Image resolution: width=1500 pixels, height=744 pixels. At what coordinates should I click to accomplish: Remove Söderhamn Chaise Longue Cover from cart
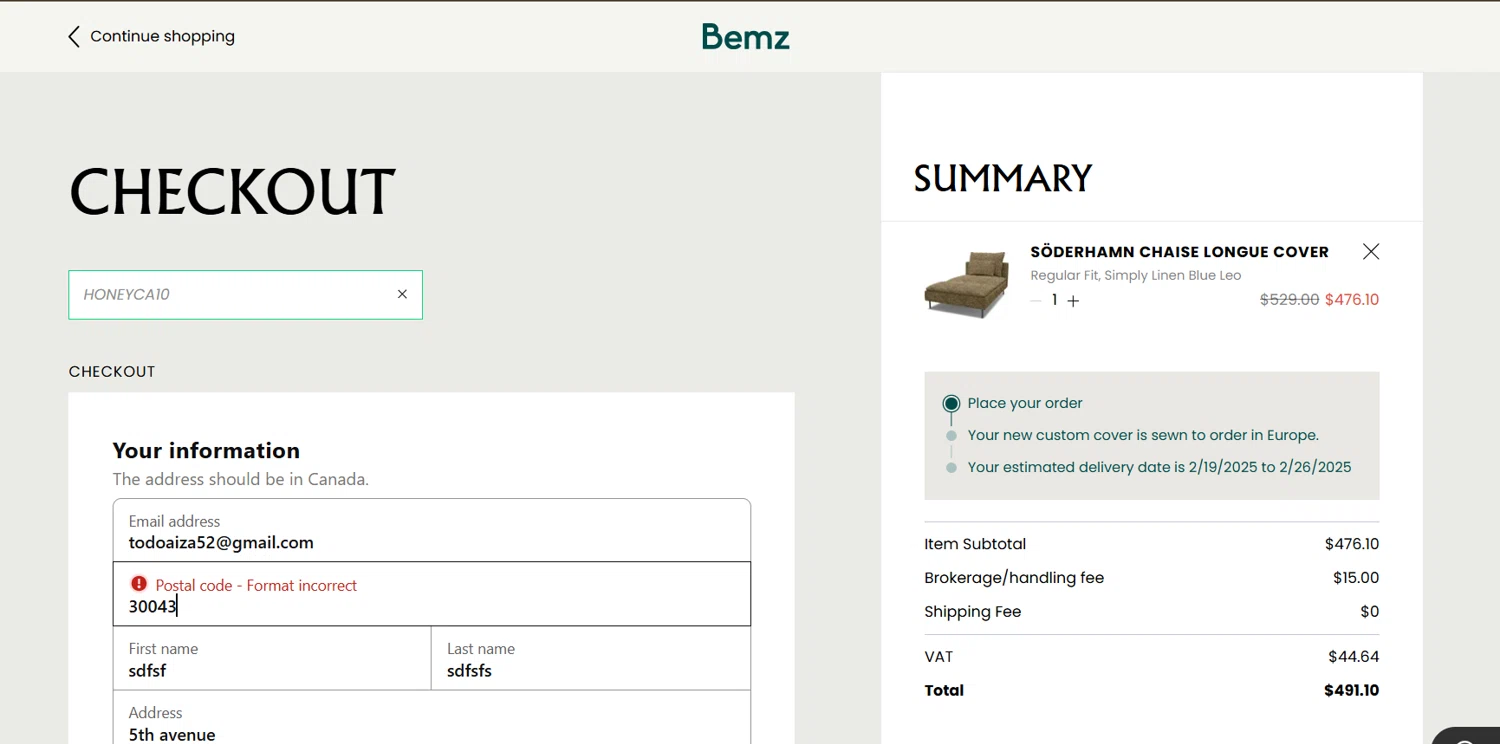click(1371, 252)
